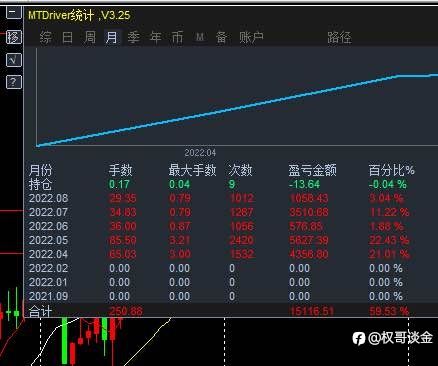Switch to the 周 weekly tab

(90, 37)
